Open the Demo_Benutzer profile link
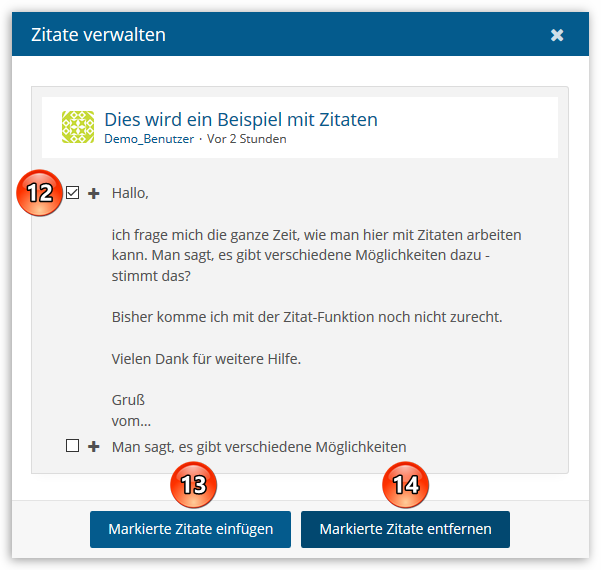 (x=149, y=139)
